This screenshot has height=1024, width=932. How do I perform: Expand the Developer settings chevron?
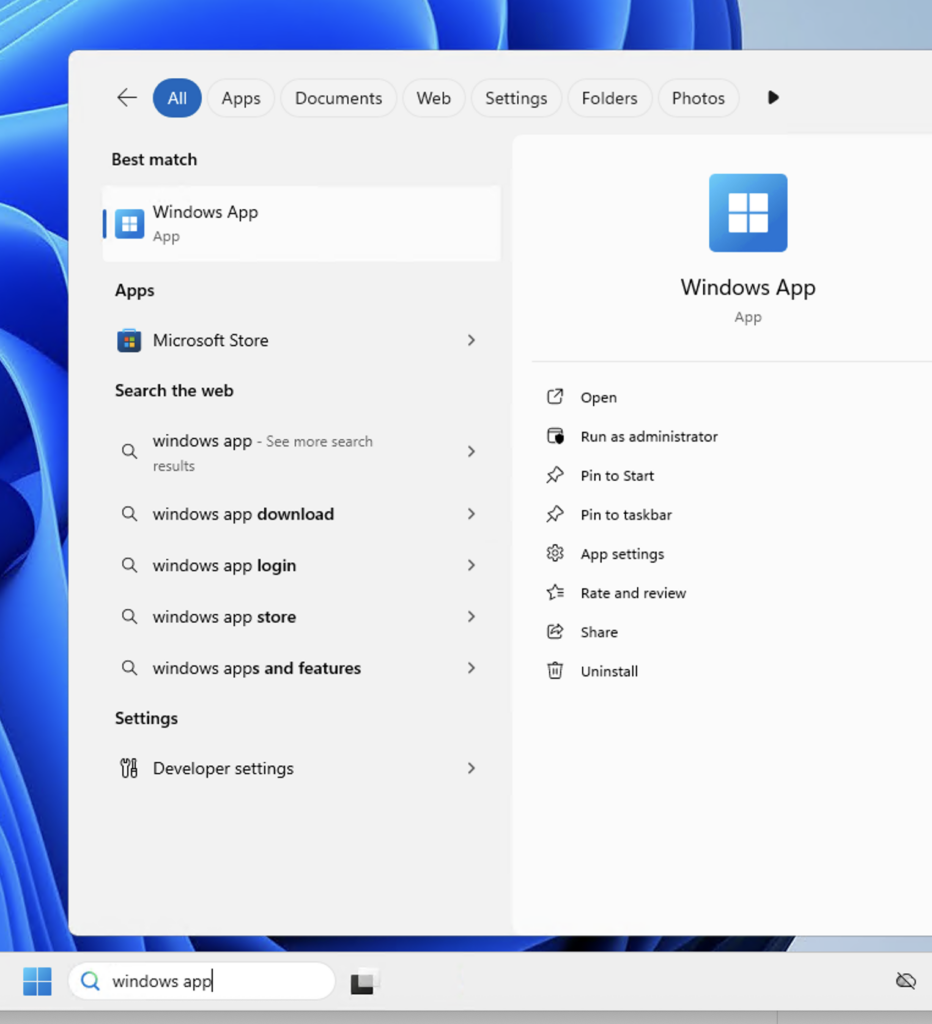pos(471,769)
